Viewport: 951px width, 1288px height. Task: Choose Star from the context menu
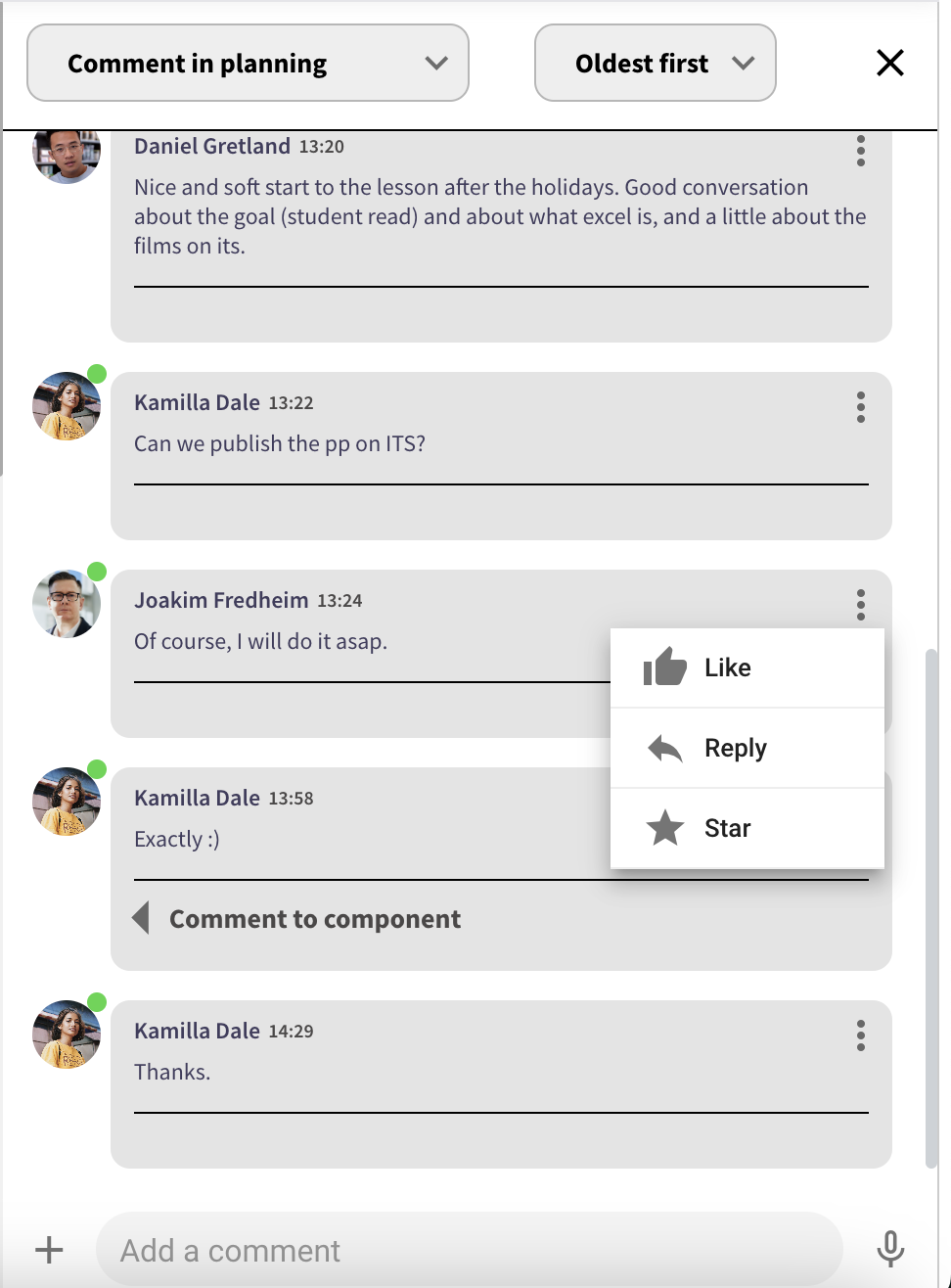point(728,828)
